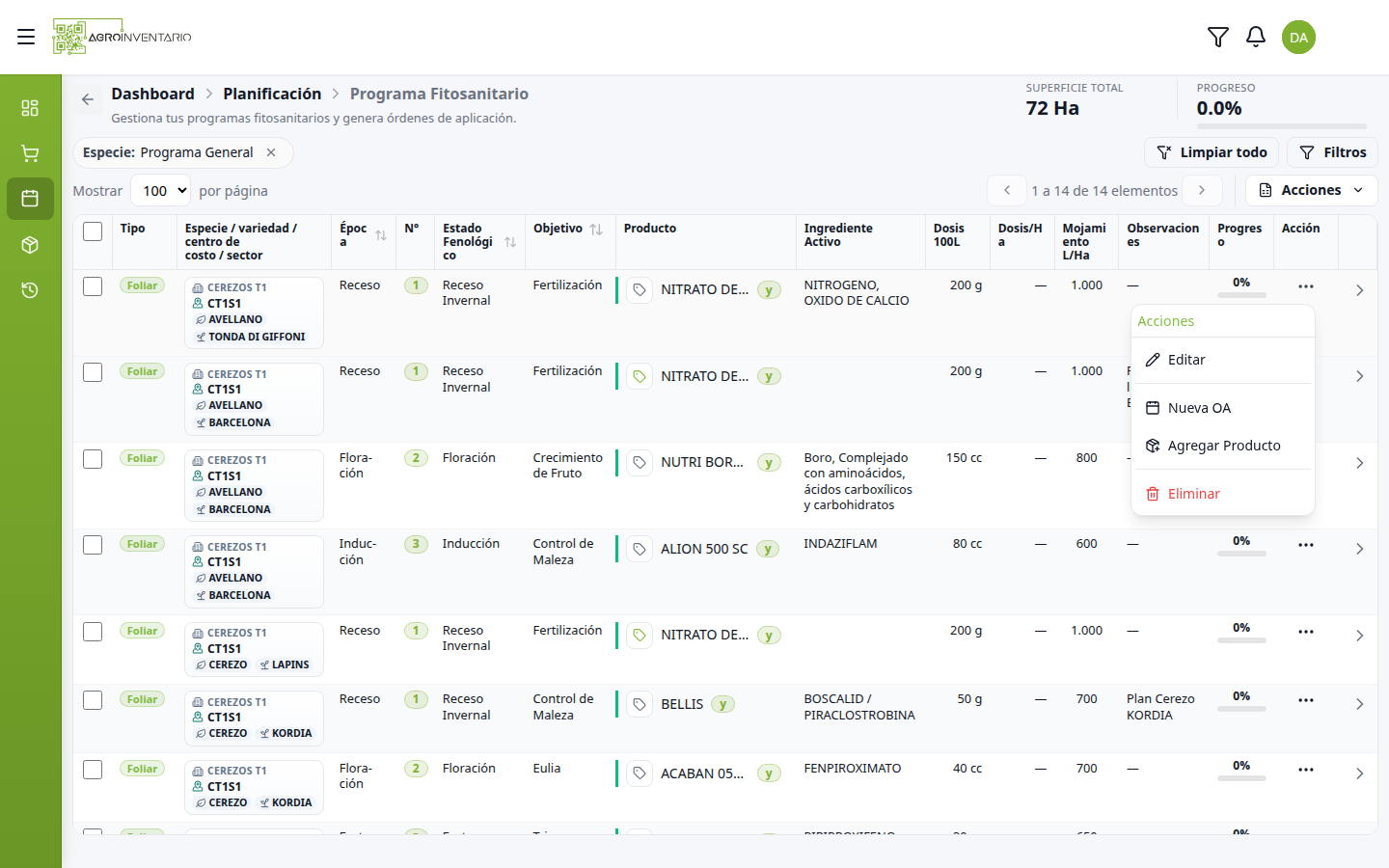The width and height of the screenshot is (1389, 868).
Task: Expand the Acciones dropdown button
Action: [x=1311, y=190]
